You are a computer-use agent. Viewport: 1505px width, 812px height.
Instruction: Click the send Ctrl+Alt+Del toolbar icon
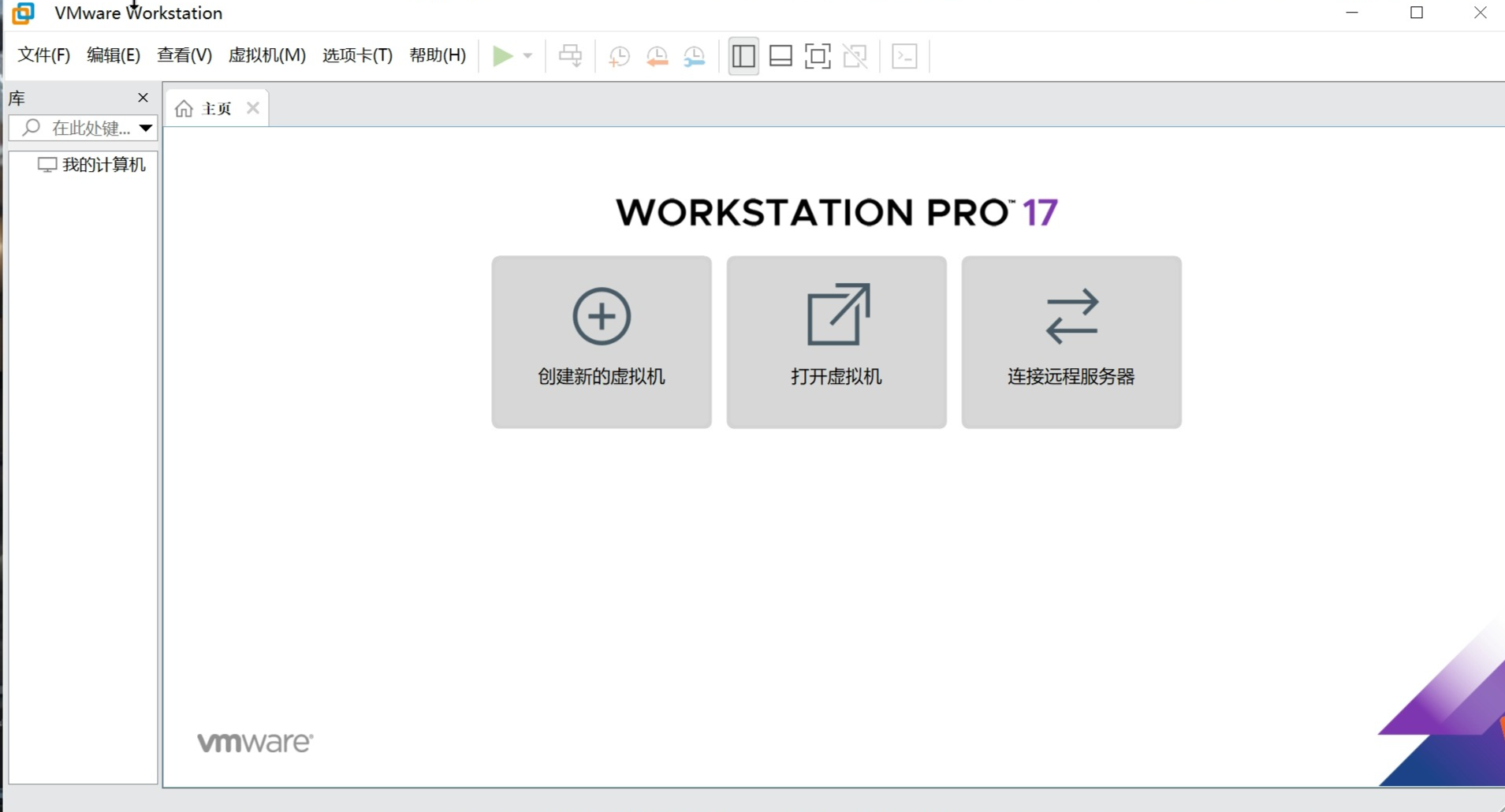click(x=570, y=56)
